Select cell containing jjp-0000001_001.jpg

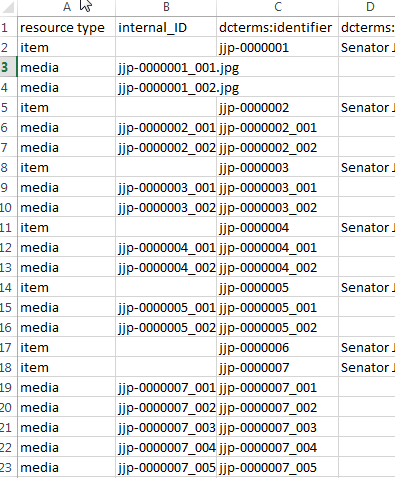pos(166,67)
